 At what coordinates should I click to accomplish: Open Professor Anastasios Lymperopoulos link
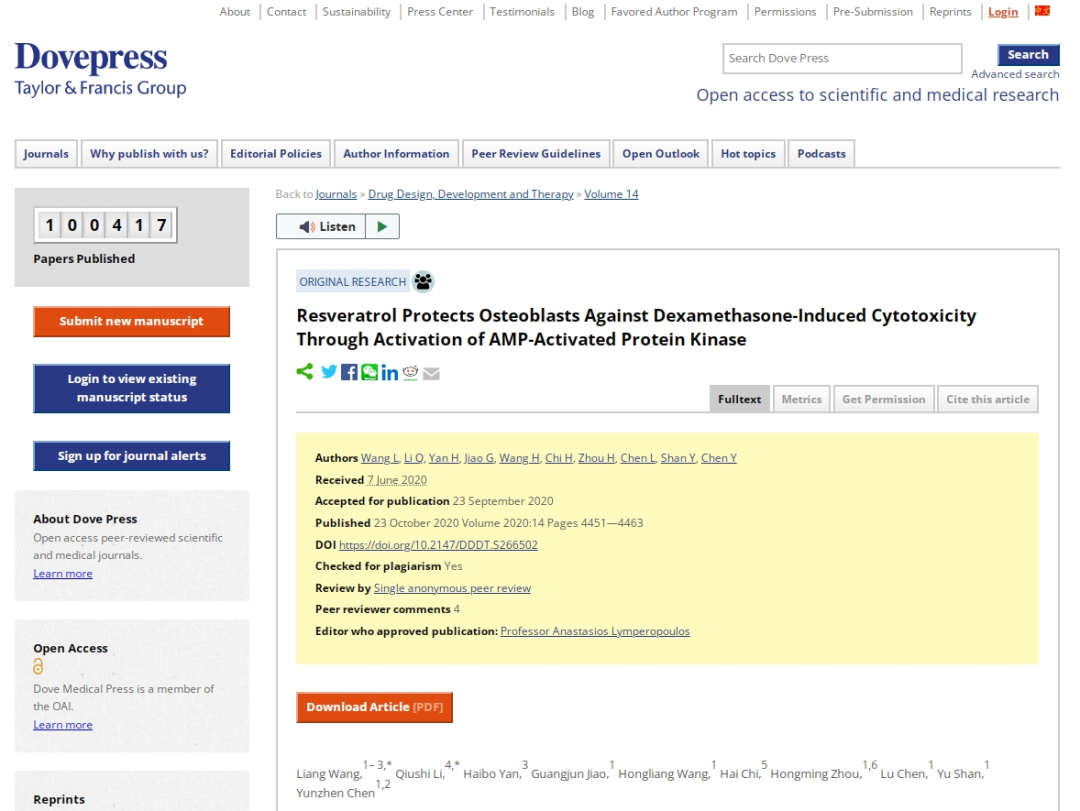click(x=595, y=631)
